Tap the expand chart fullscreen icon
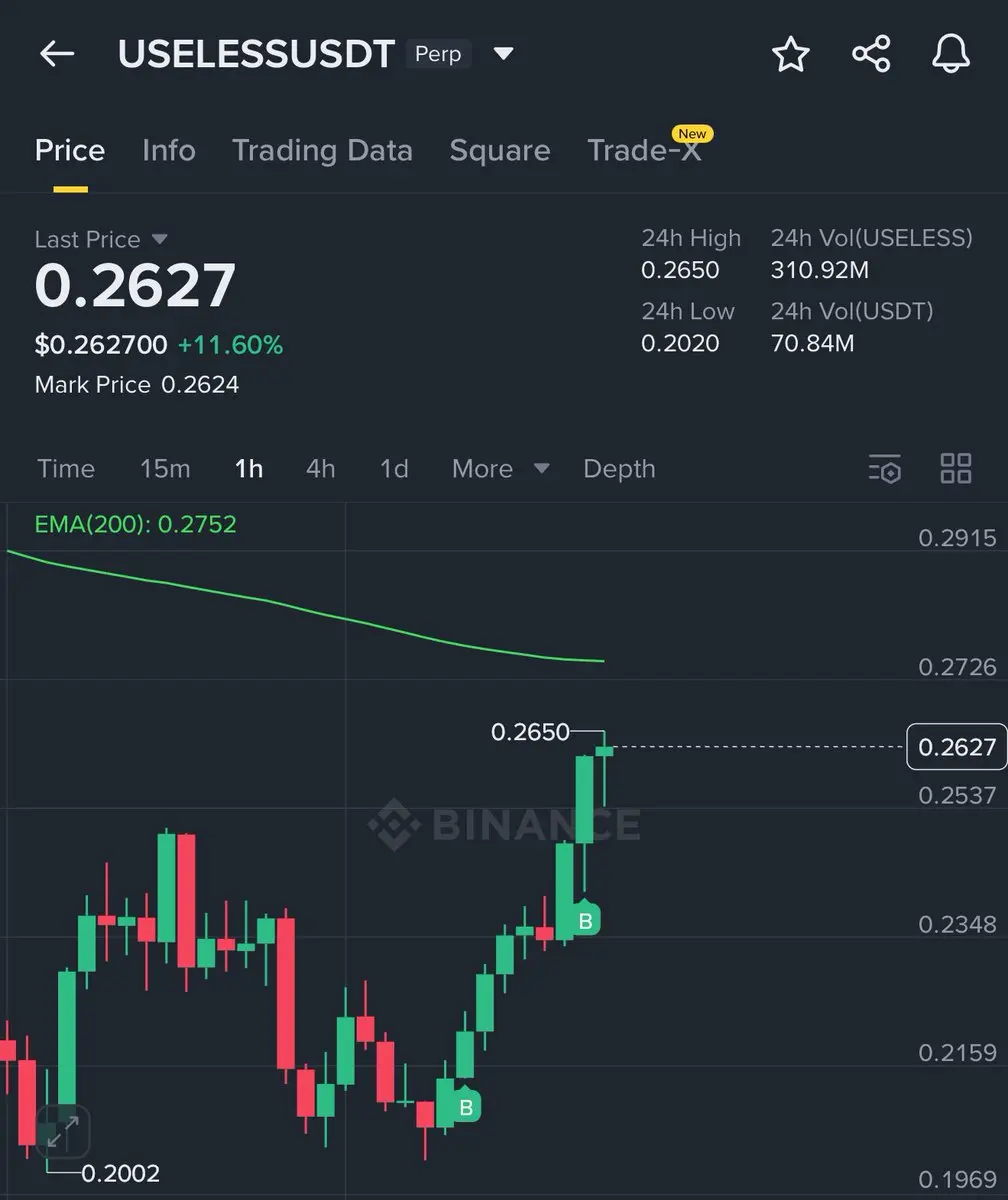 pyautogui.click(x=63, y=1131)
